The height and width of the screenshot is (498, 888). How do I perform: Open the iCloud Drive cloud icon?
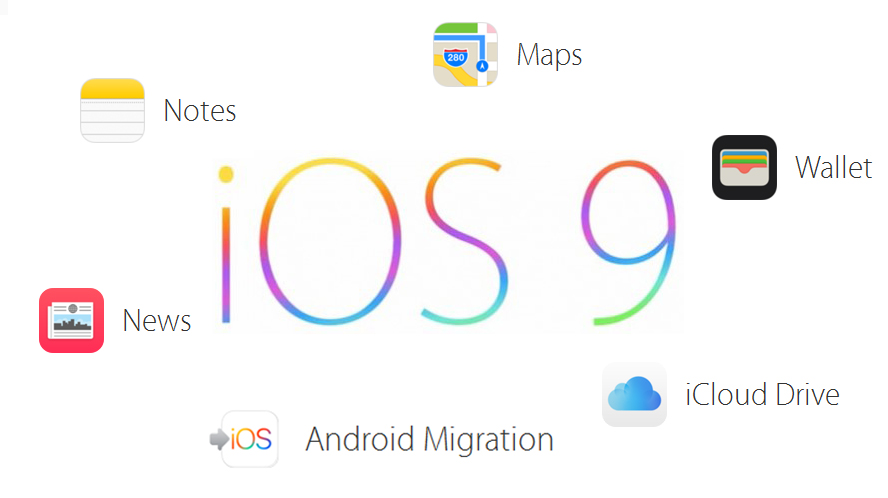(x=634, y=394)
